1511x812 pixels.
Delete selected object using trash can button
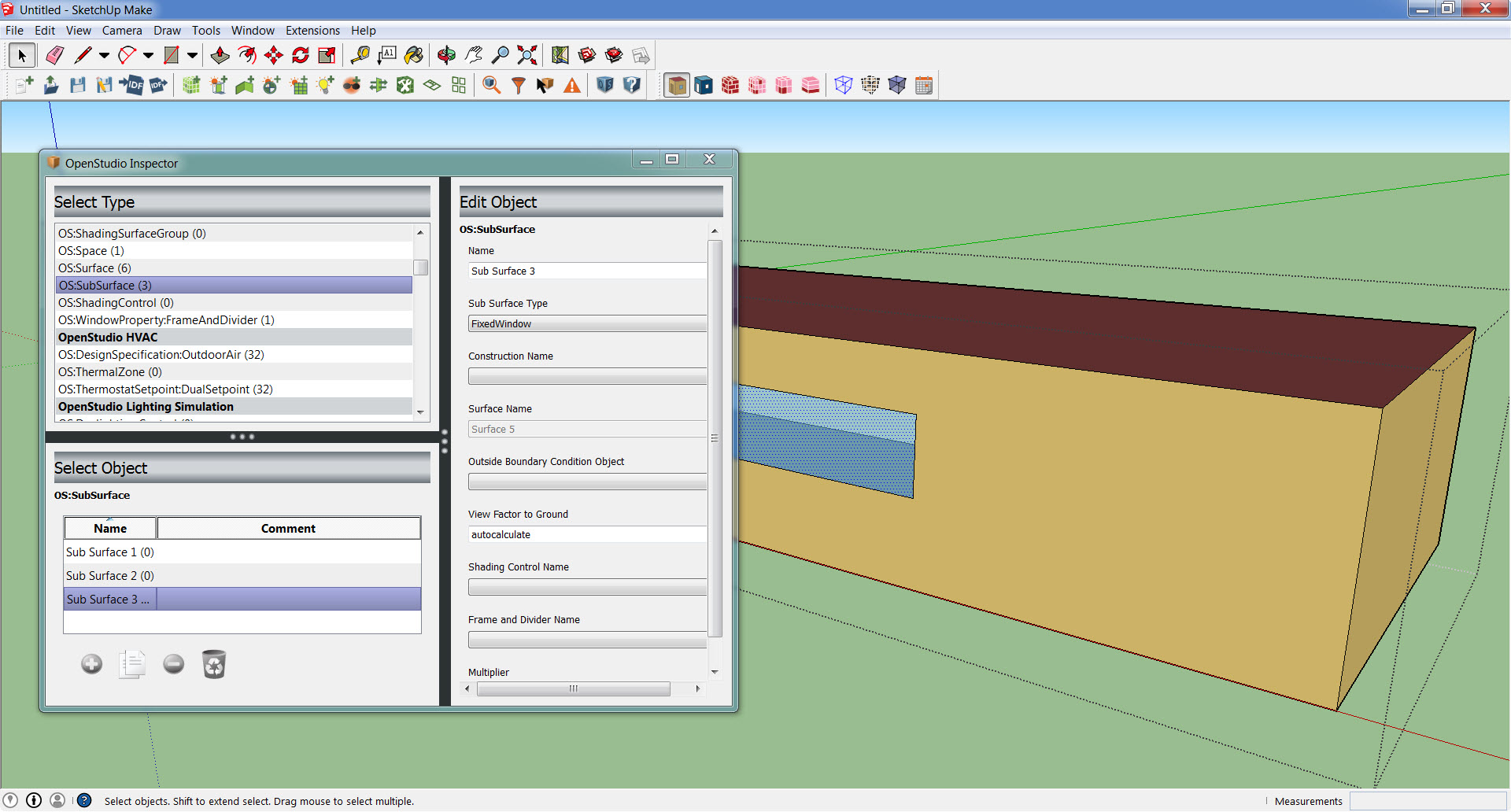[x=213, y=664]
